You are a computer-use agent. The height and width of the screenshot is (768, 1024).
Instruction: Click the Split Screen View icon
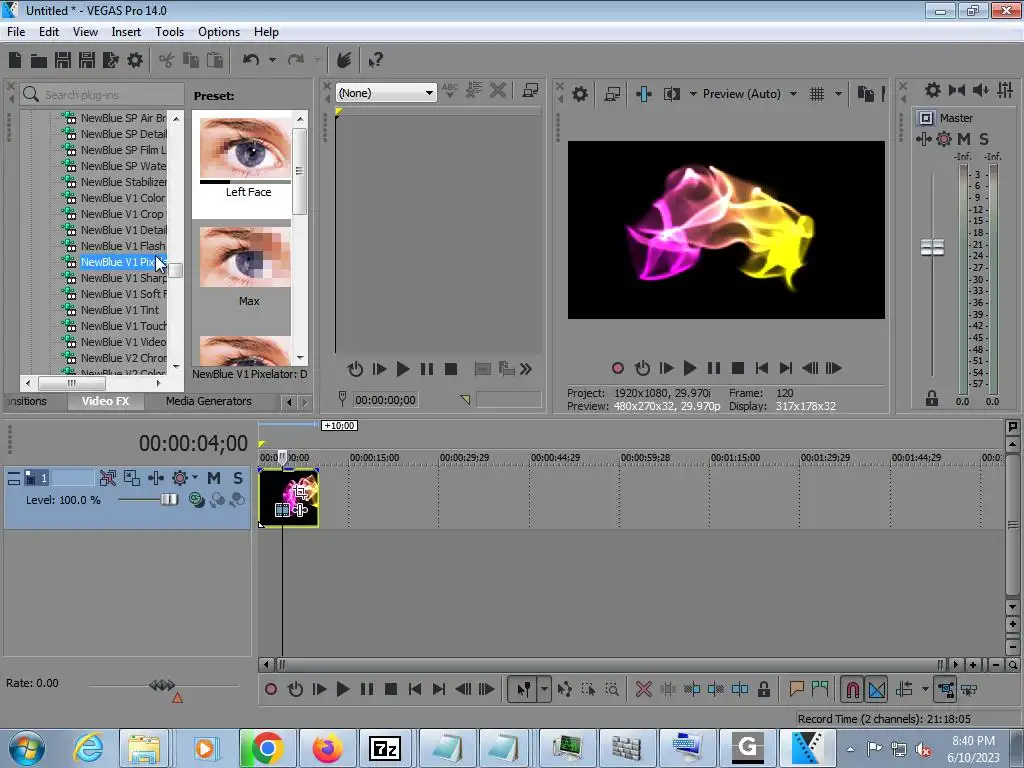[x=671, y=94]
